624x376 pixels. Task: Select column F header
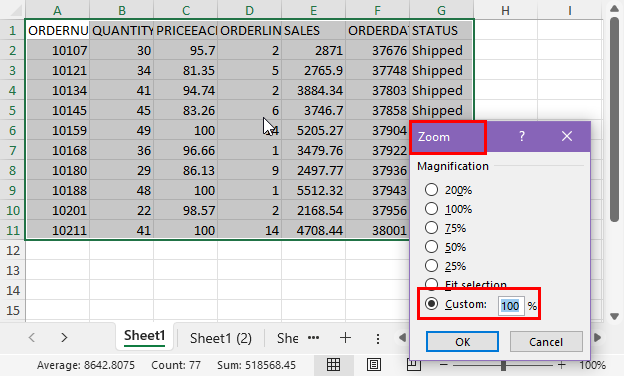pos(377,10)
